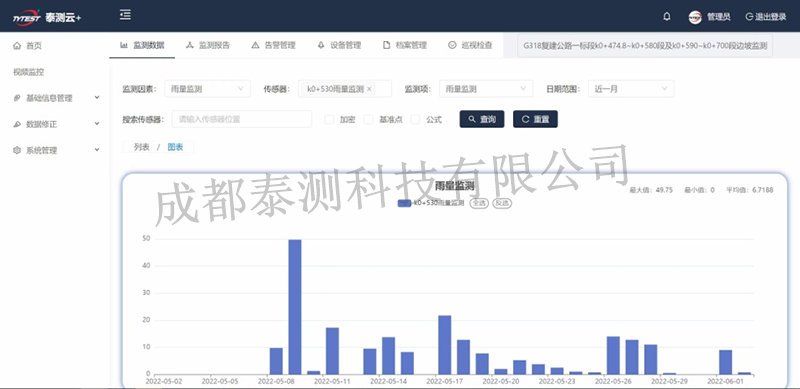
Task: Click the G318复建公路 project selector
Action: 645,45
